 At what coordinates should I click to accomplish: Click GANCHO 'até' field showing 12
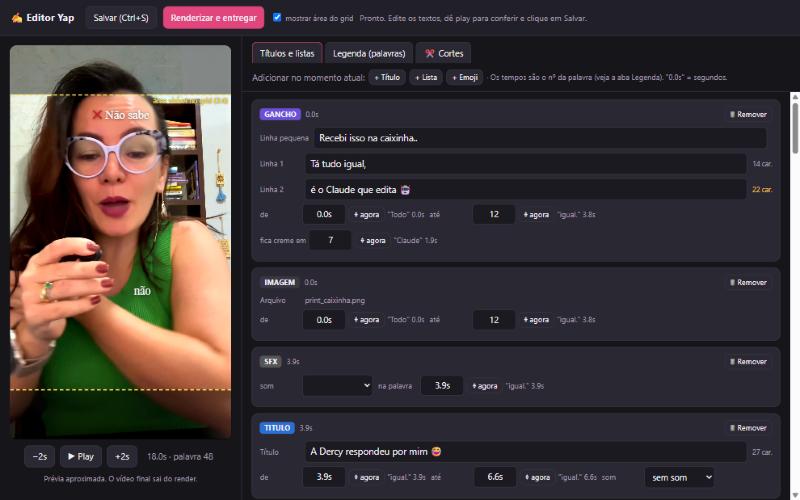tap(494, 214)
